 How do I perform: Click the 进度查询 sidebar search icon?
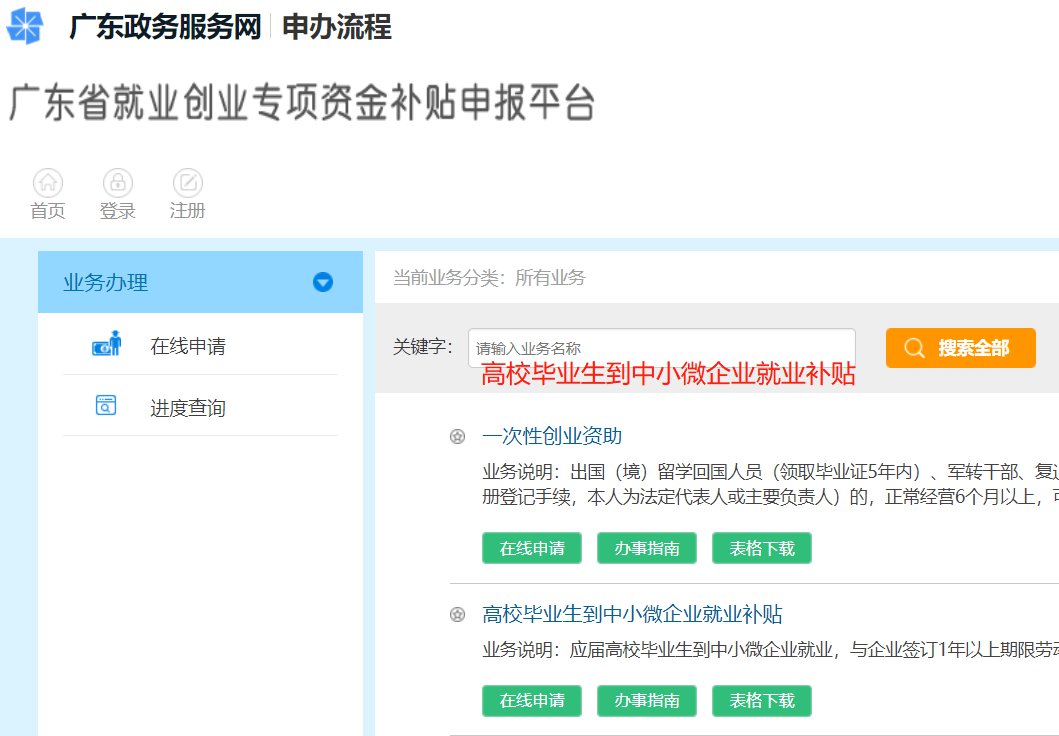tap(106, 405)
